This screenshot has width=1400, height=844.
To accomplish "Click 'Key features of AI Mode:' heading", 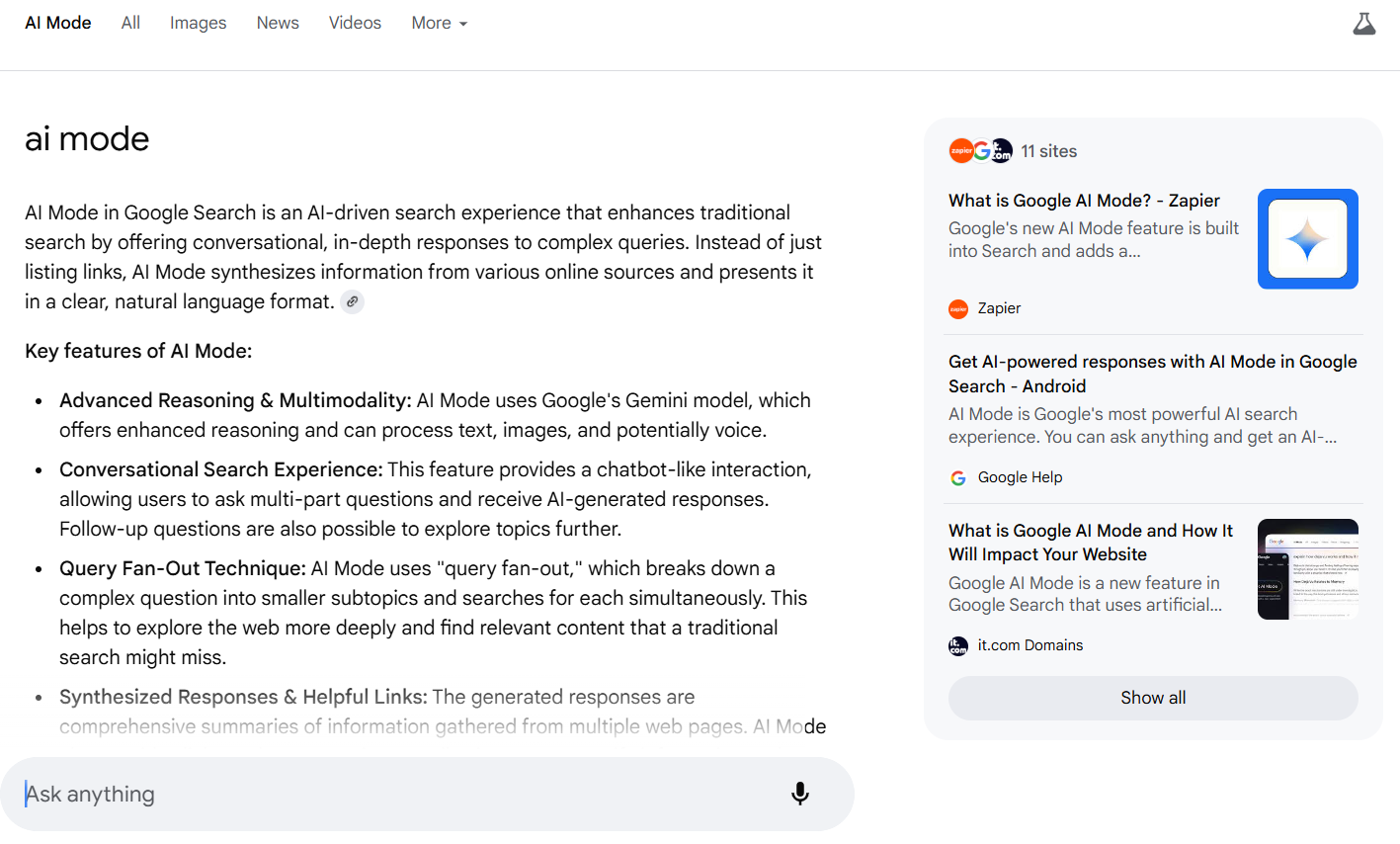I will [138, 351].
